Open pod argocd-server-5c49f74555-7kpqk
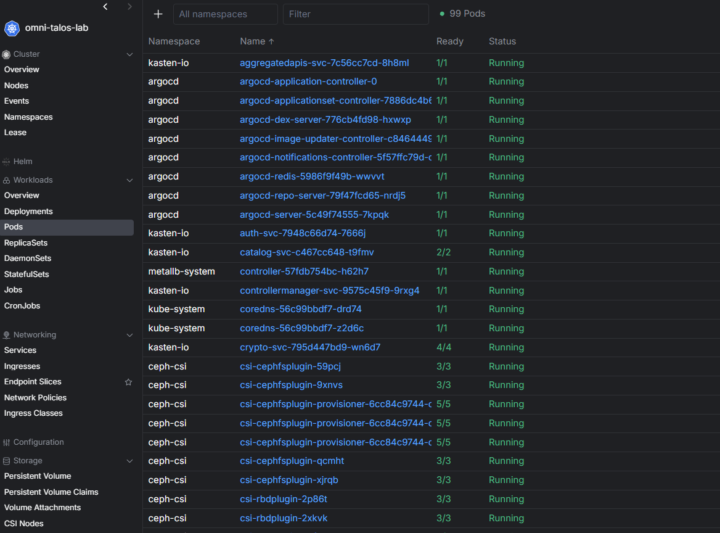 pyautogui.click(x=314, y=215)
